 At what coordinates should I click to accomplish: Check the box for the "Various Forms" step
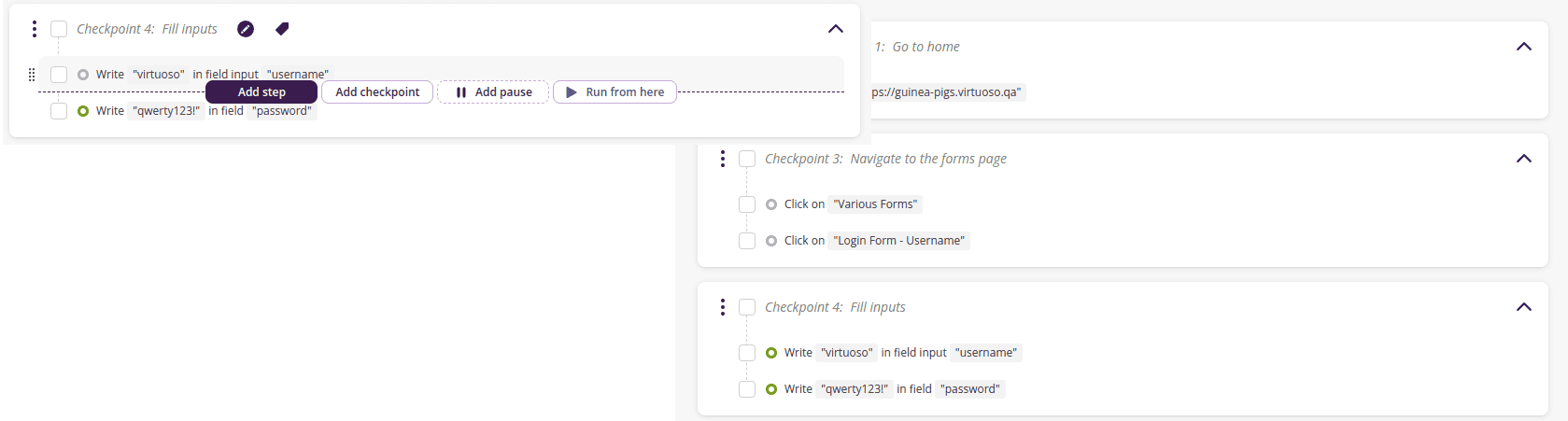[x=747, y=204]
